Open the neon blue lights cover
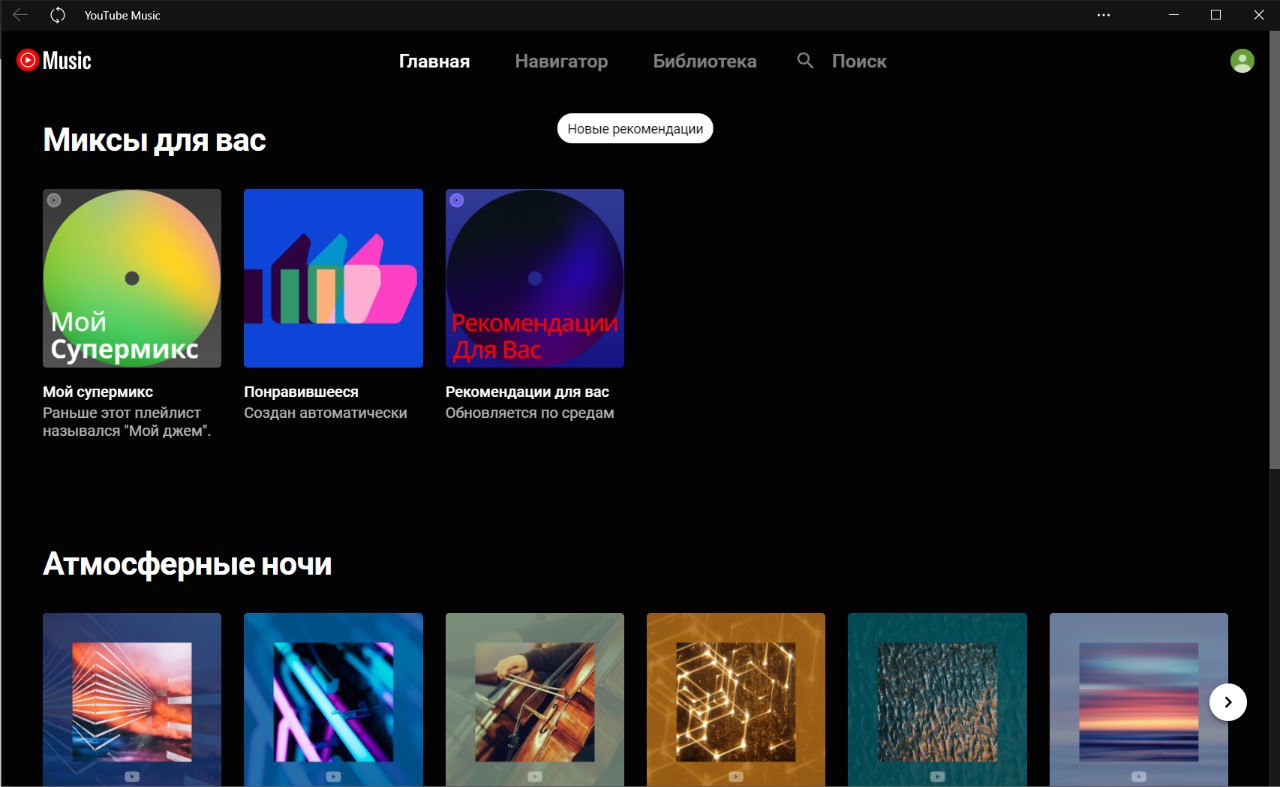1280x787 pixels. (333, 700)
